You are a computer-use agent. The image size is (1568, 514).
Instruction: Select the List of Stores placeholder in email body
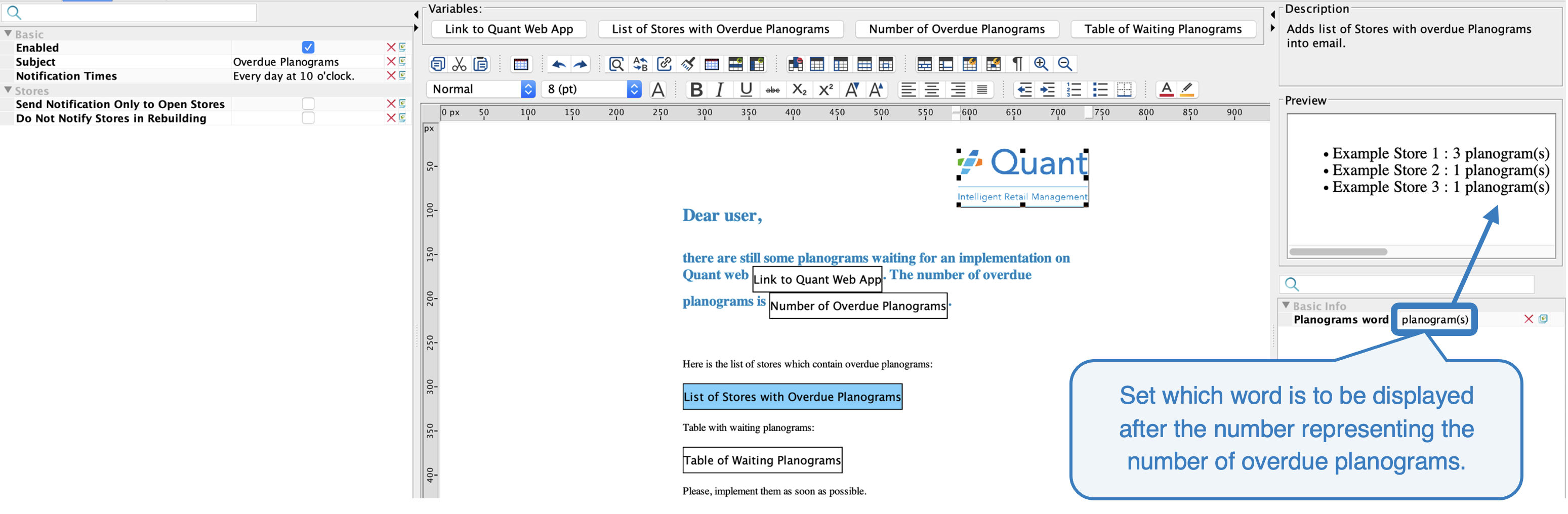(x=792, y=397)
